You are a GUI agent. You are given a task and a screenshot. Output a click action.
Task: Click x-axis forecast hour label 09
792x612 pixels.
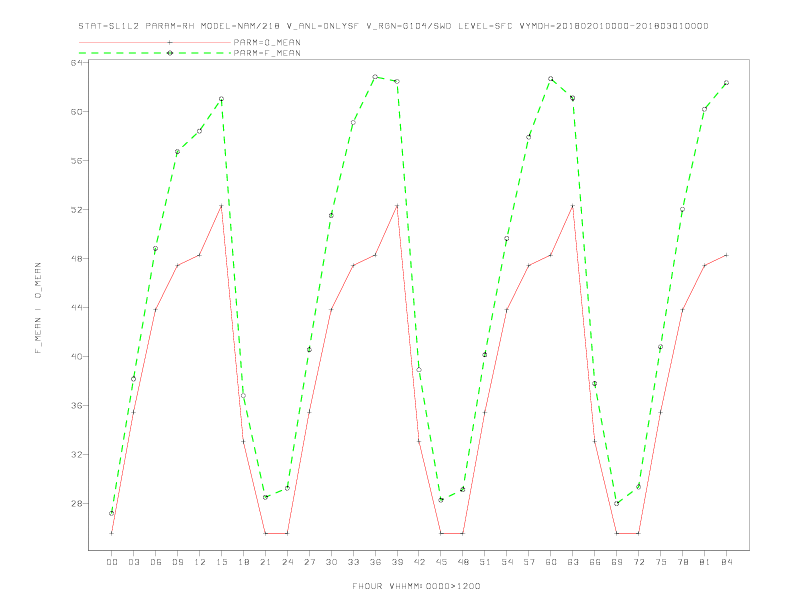pos(177,562)
